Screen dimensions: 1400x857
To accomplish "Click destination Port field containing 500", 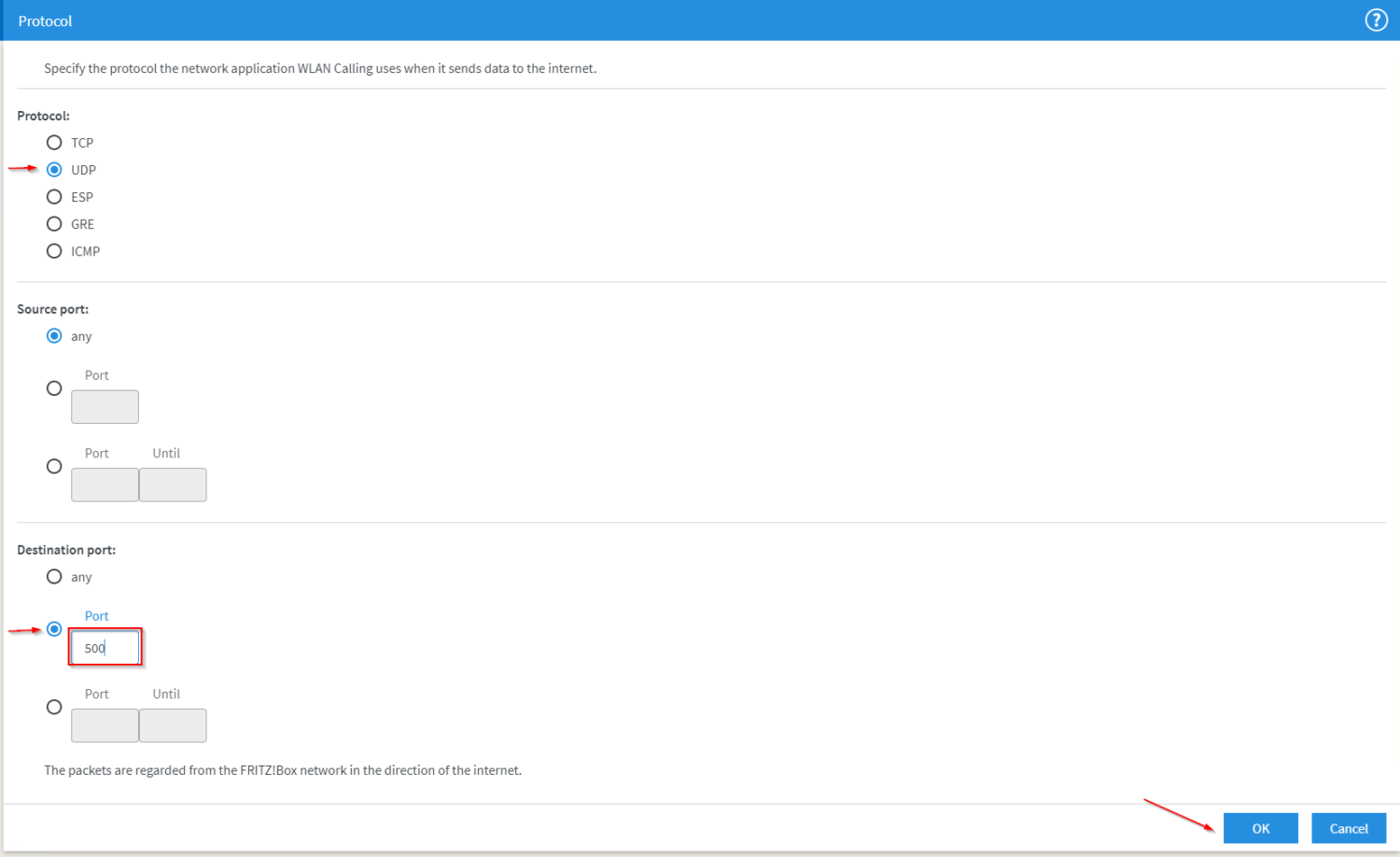I will [105, 648].
